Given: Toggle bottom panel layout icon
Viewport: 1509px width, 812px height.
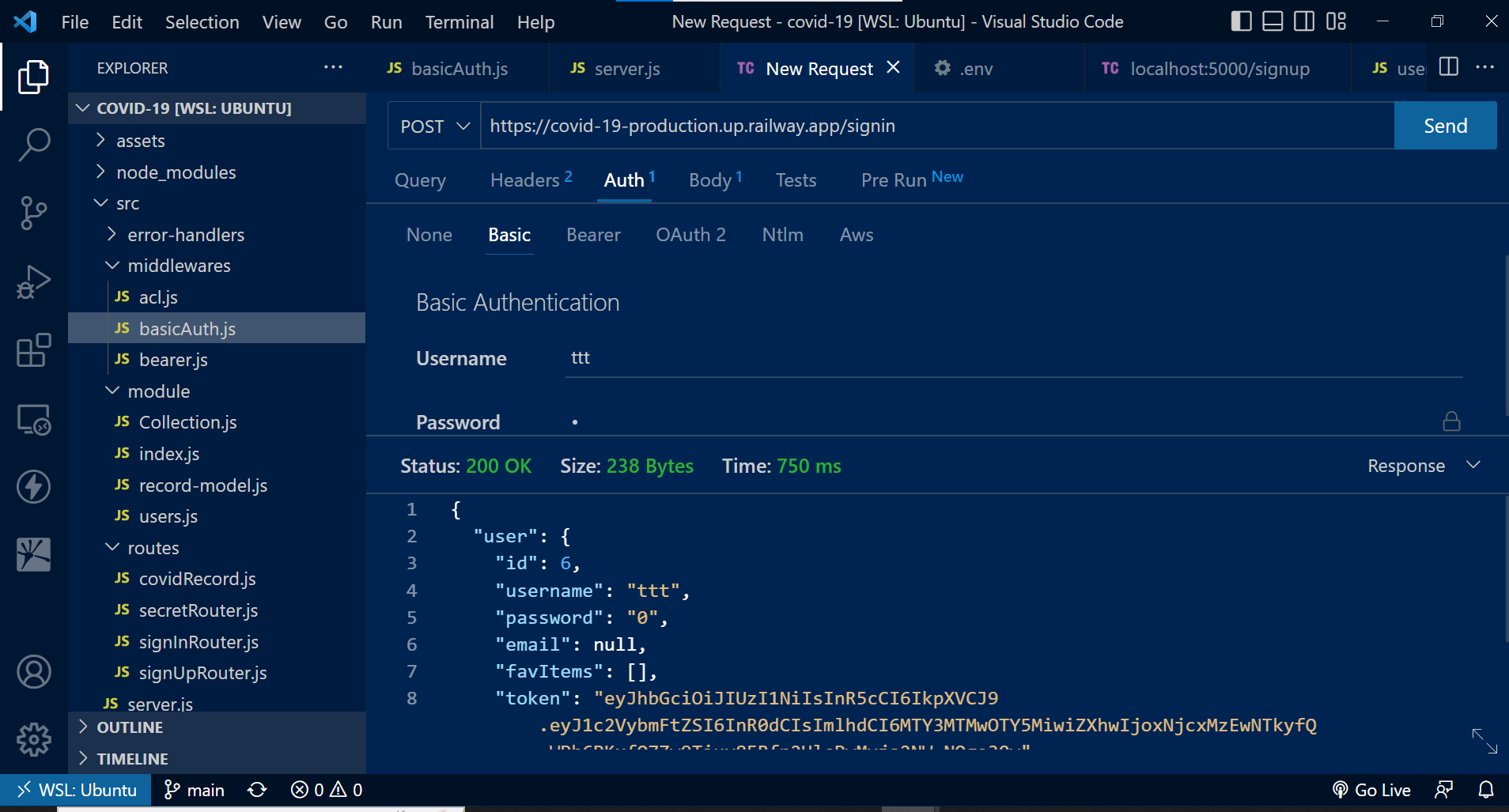Looking at the screenshot, I should click(1273, 21).
